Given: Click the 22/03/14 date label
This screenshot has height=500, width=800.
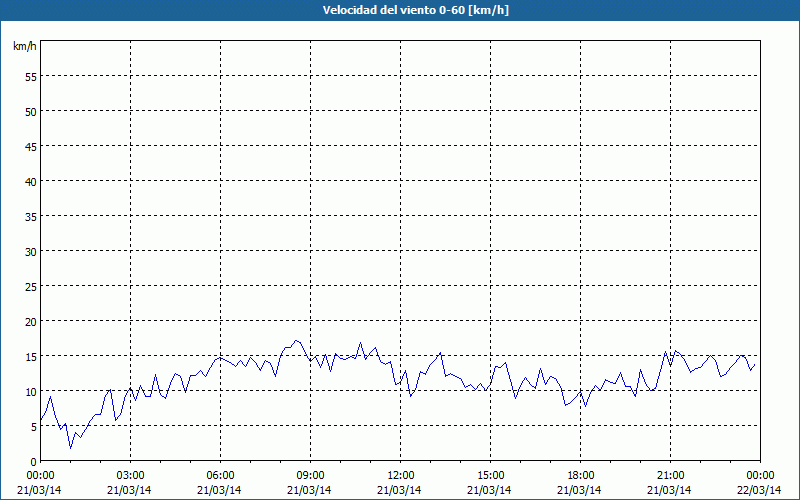Looking at the screenshot, I should click(760, 490).
